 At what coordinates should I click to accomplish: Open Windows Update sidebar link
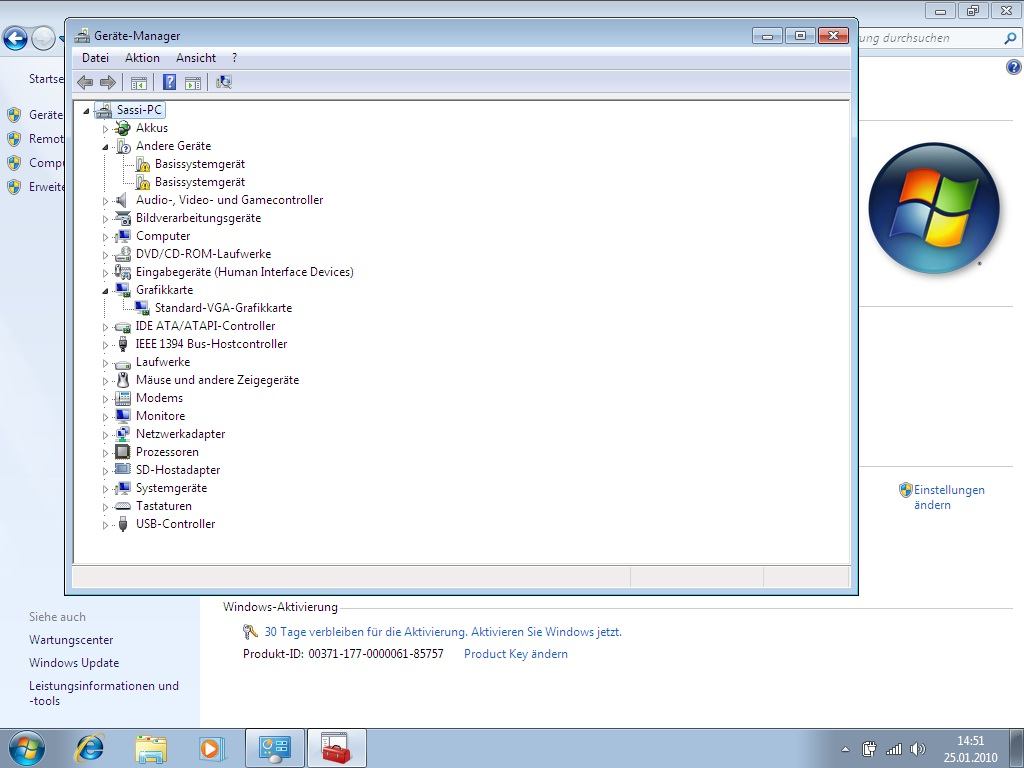tap(74, 663)
